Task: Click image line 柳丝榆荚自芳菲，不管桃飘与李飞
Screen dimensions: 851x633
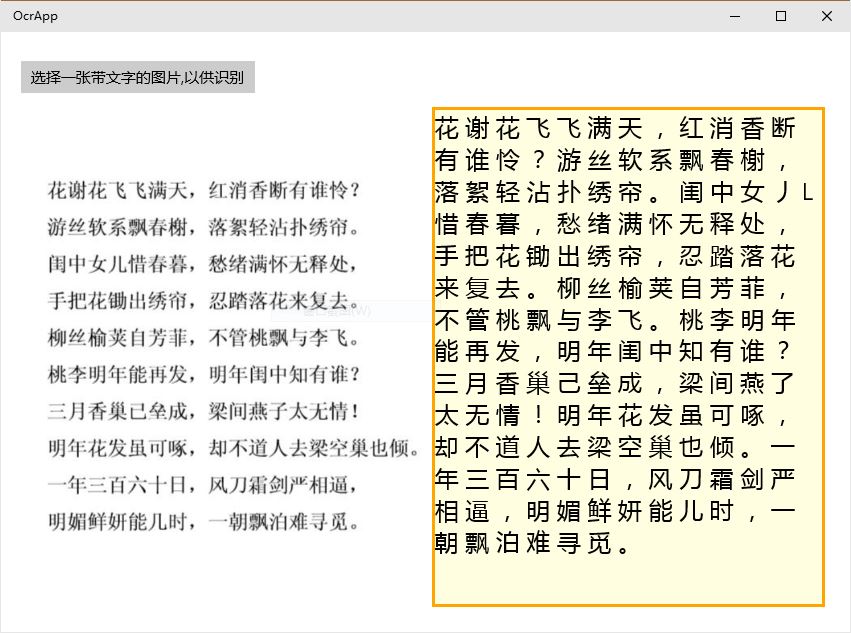Action: point(203,338)
